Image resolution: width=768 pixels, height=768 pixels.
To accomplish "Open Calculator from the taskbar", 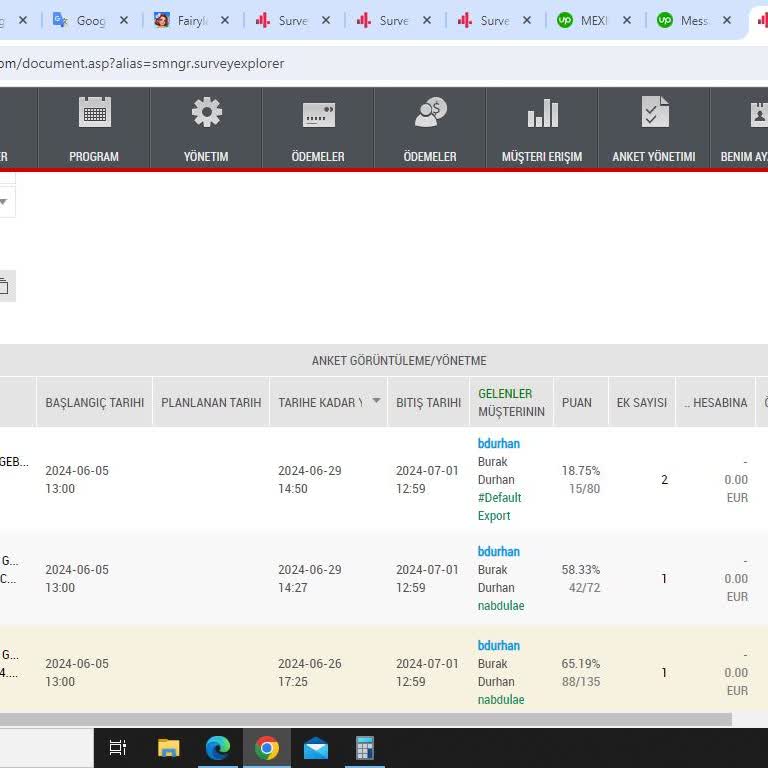I will [365, 748].
